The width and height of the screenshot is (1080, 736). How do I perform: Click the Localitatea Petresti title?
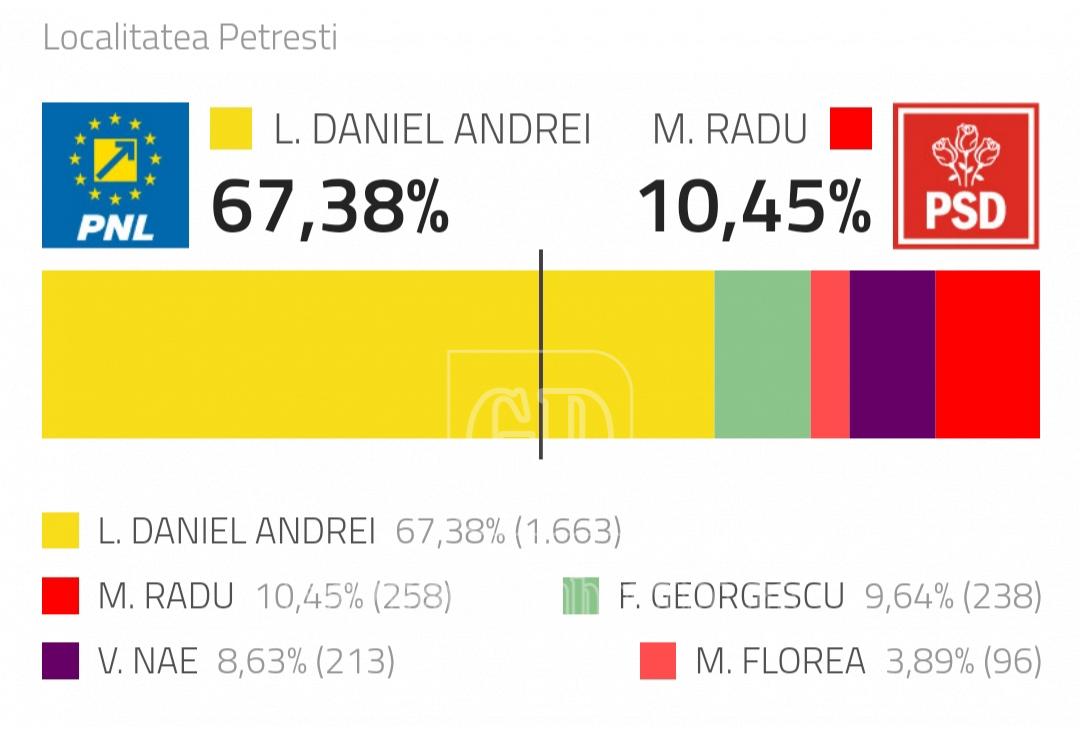tap(190, 37)
